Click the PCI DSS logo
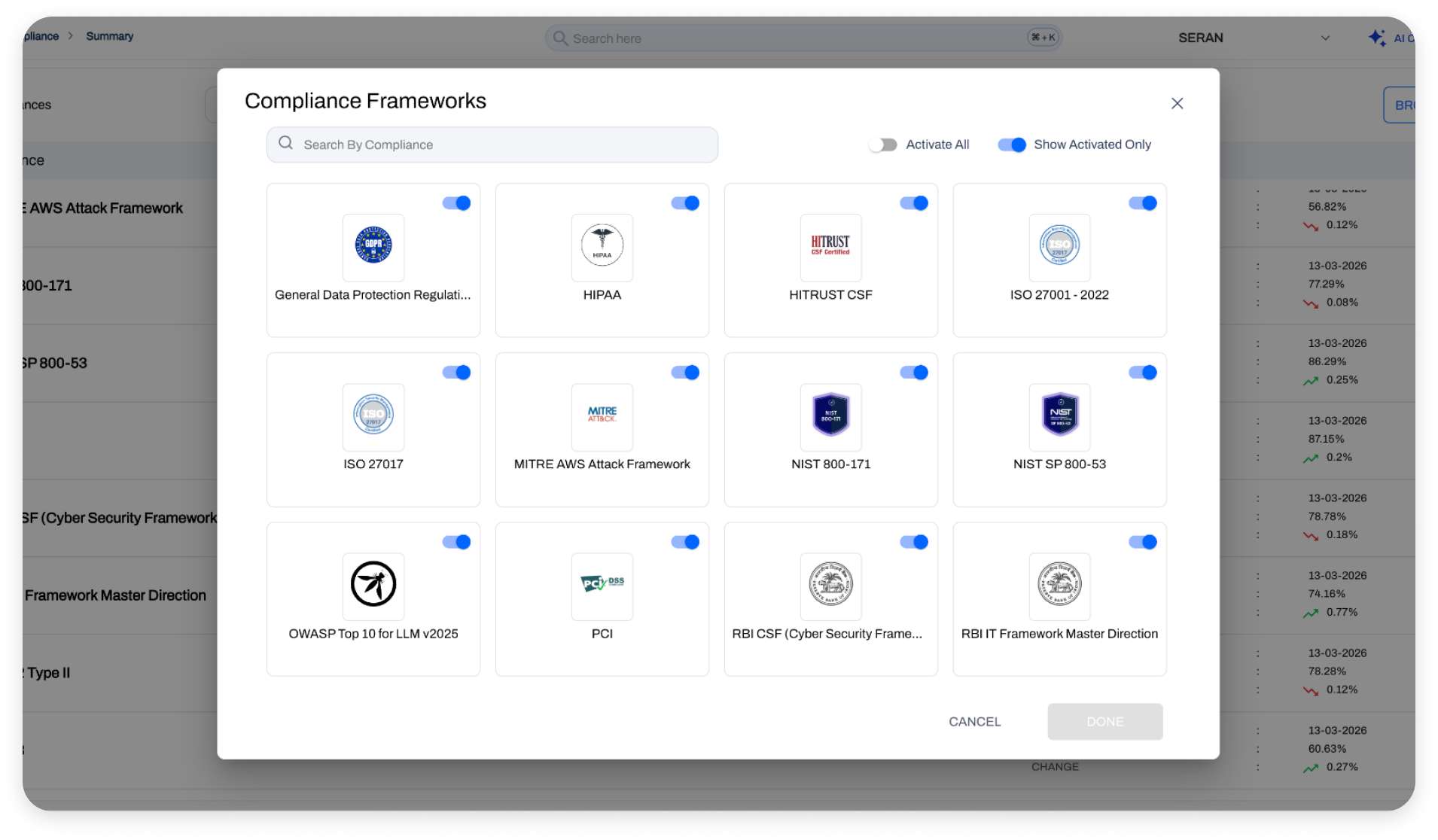The height and width of the screenshot is (840, 1438). tap(602, 584)
